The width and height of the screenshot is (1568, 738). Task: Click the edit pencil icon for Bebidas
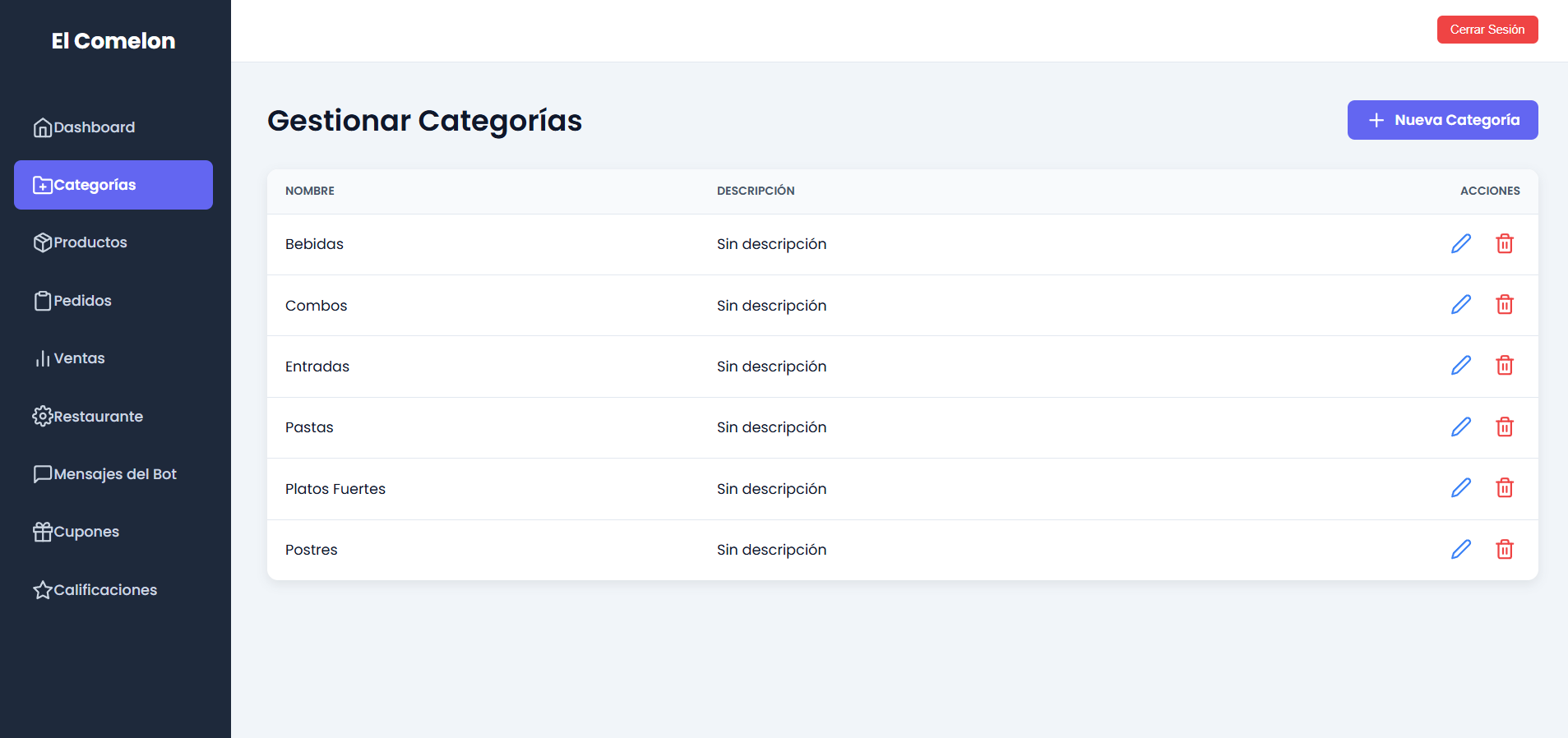tap(1460, 243)
